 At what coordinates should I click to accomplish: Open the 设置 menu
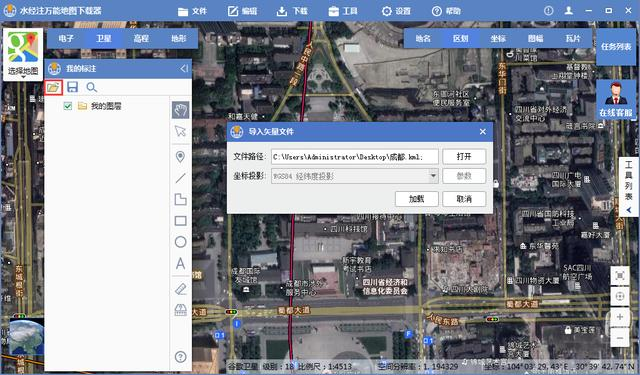[x=396, y=11]
